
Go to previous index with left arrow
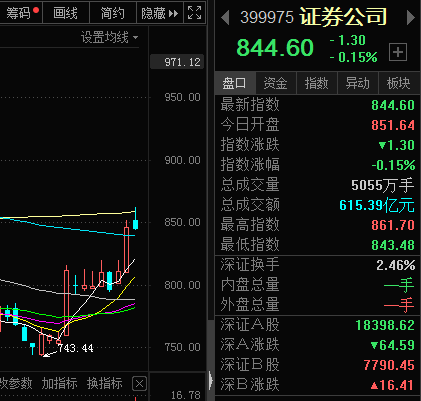[x=225, y=18]
